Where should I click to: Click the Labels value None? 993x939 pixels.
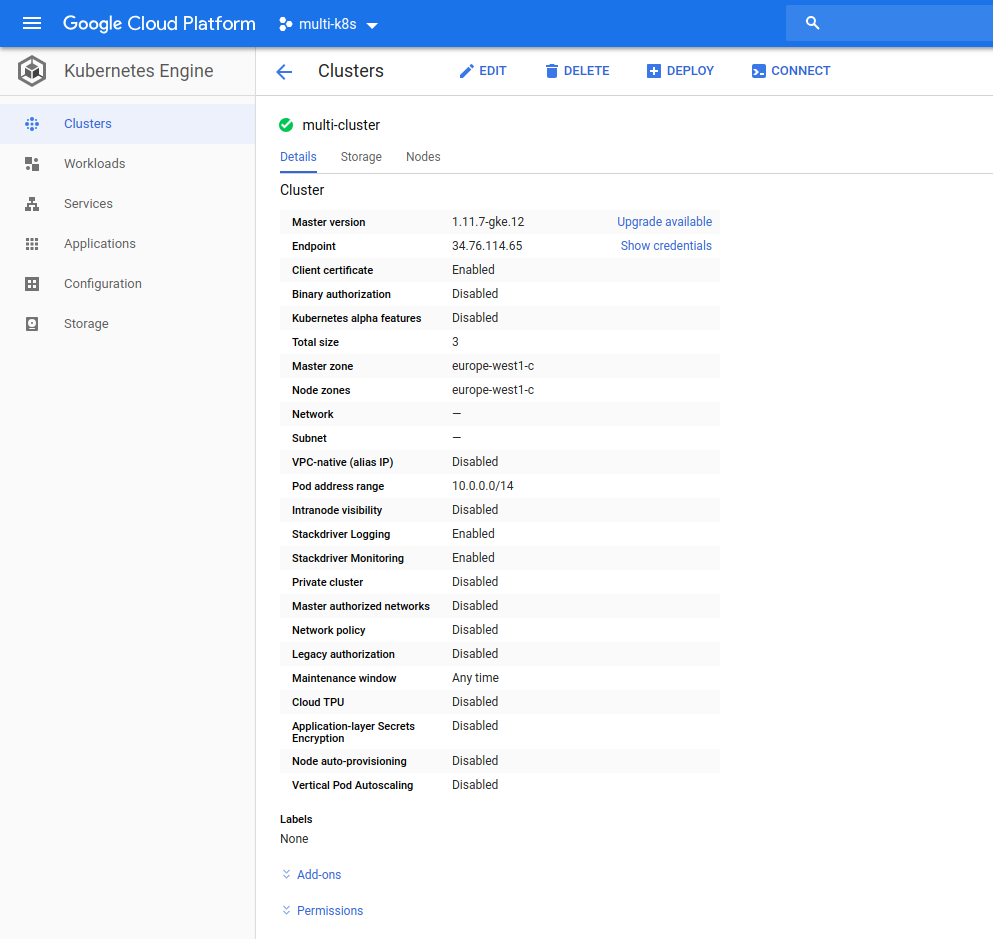[294, 839]
